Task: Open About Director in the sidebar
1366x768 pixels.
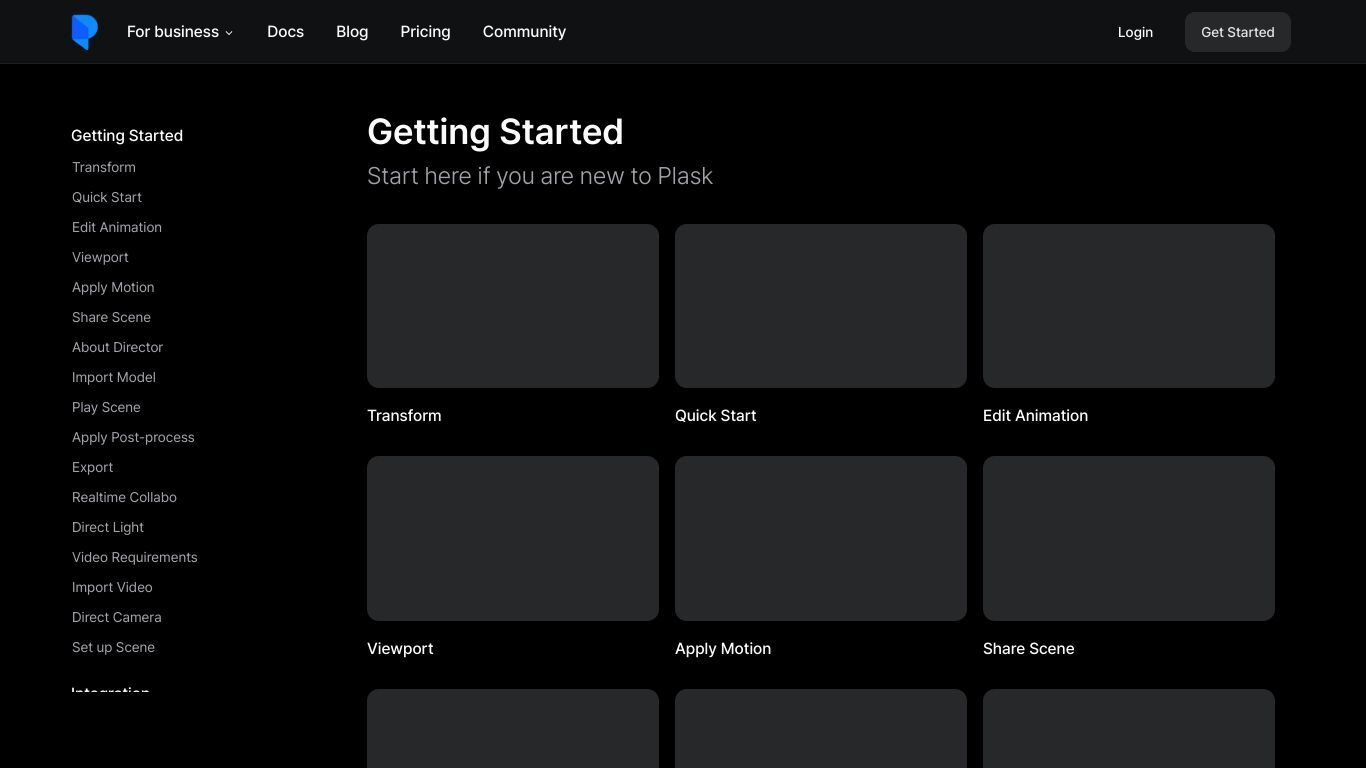Action: coord(117,347)
